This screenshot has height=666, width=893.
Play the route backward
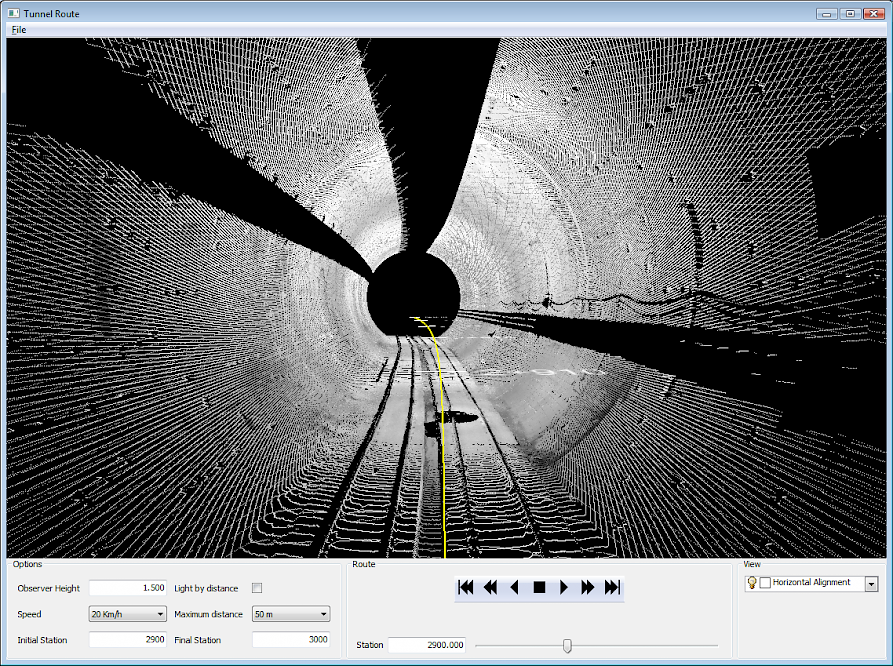(515, 588)
